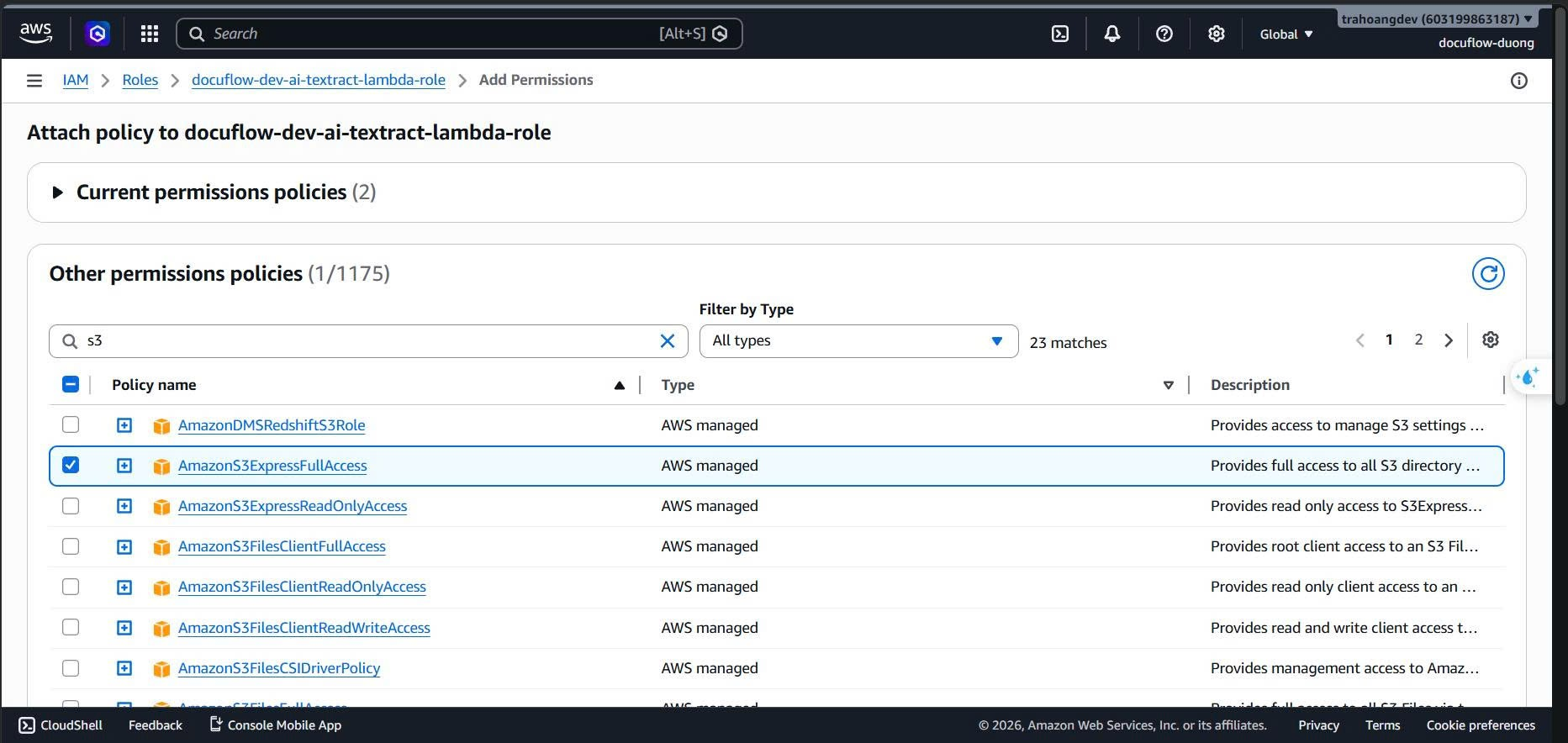Screen dimensions: 1568x743
Task: Click policy icon for AmazonS3FilesClientFullAccess
Action: tap(161, 547)
